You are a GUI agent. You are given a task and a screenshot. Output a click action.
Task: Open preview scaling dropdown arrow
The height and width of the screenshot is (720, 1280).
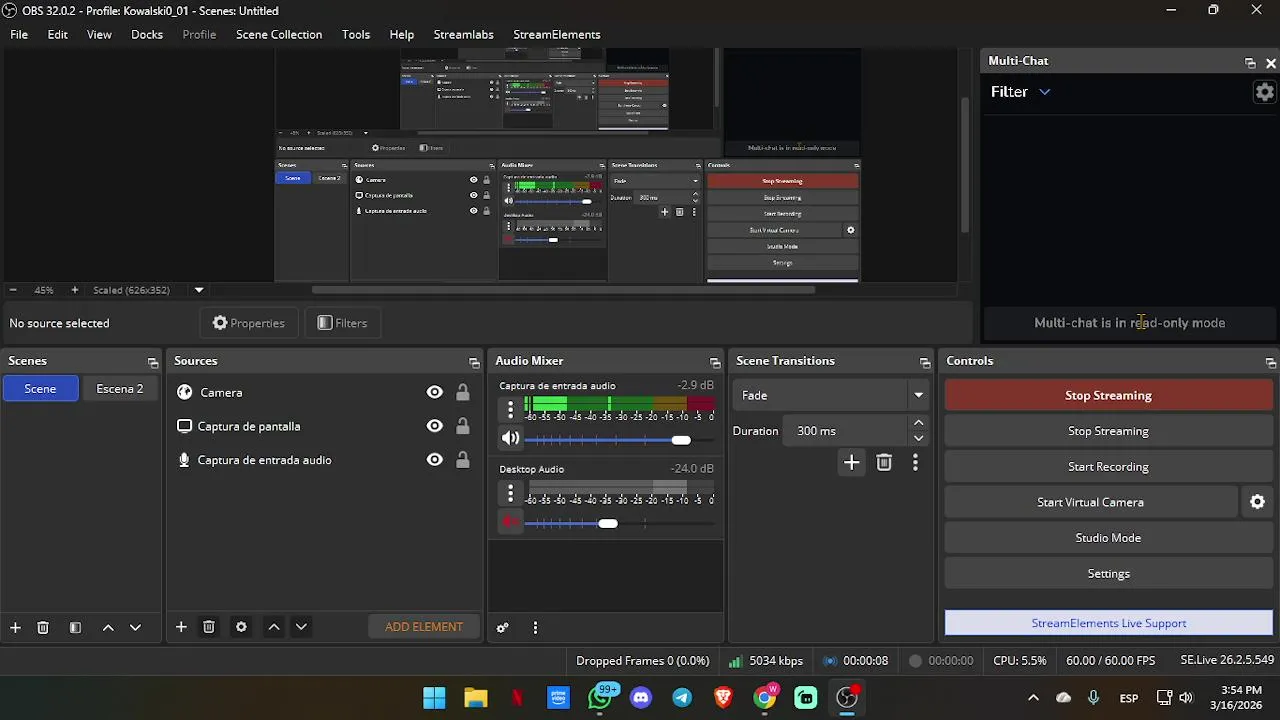coord(199,290)
